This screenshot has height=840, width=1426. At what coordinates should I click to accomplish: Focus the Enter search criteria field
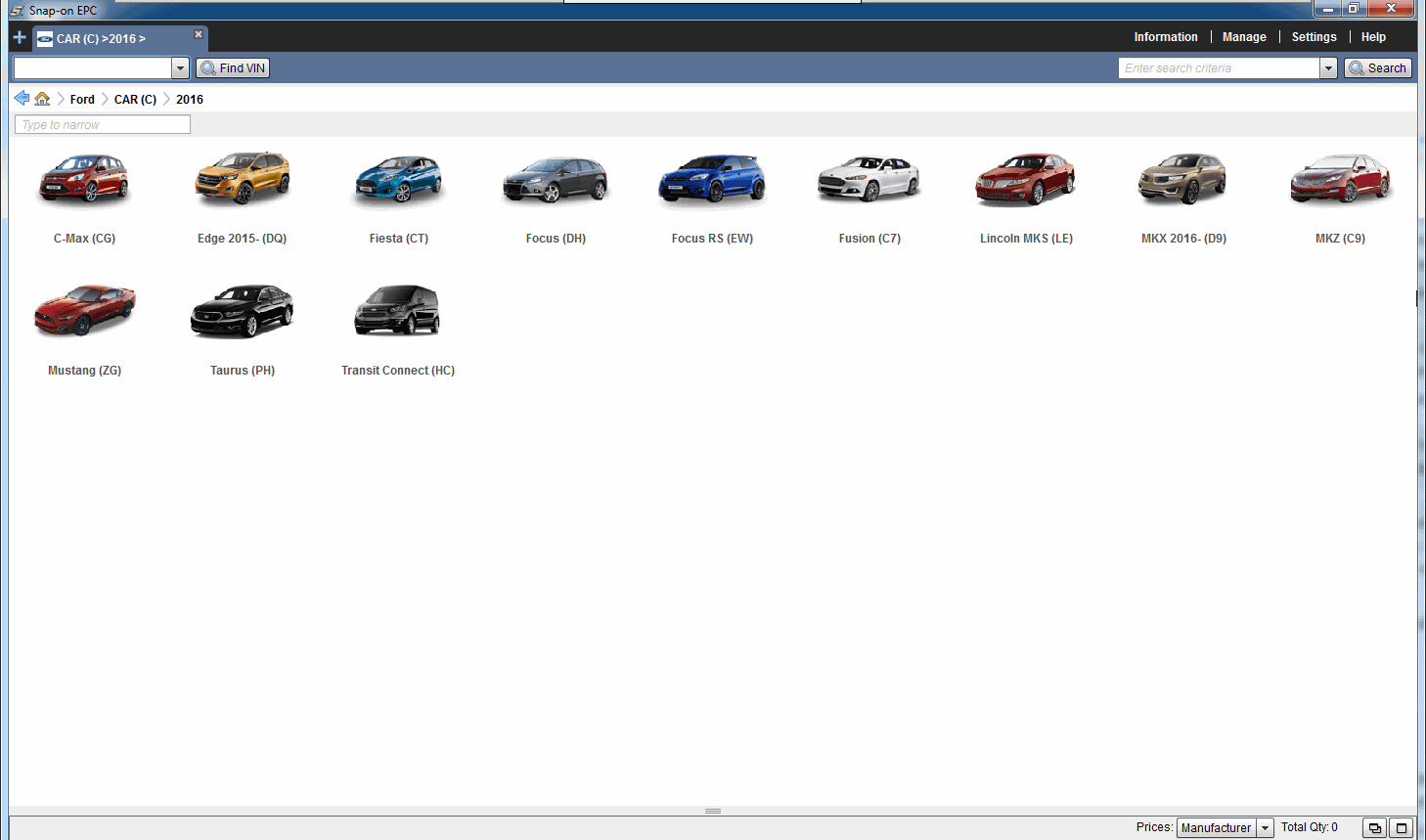1220,68
